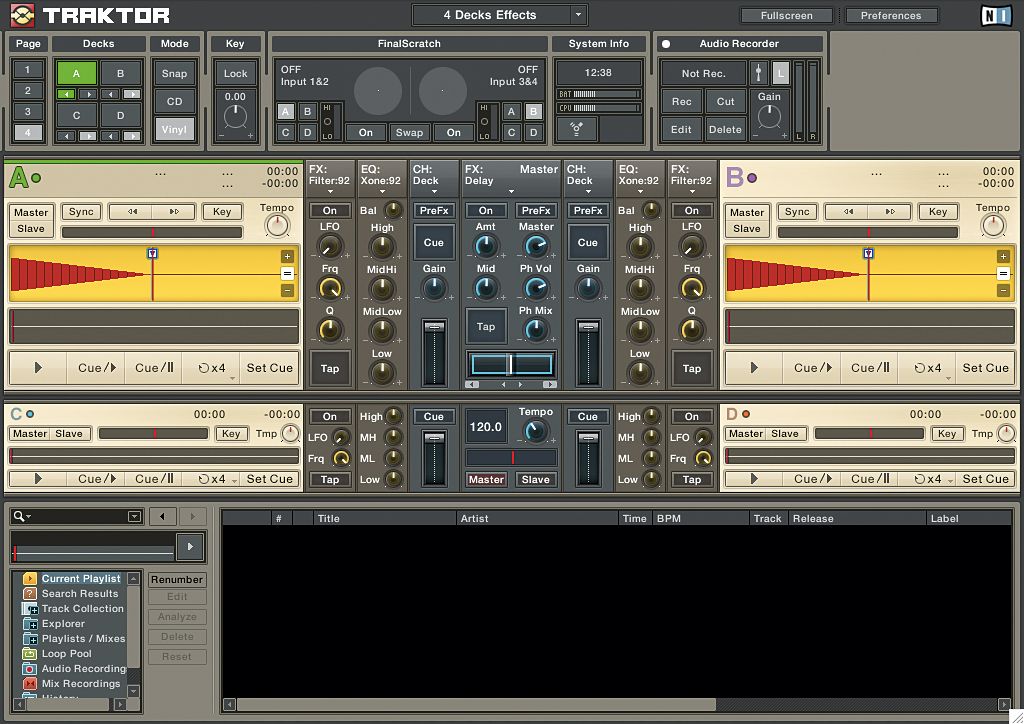Zoom in Deck A waveform with plus
The height and width of the screenshot is (724, 1024).
pos(287,257)
